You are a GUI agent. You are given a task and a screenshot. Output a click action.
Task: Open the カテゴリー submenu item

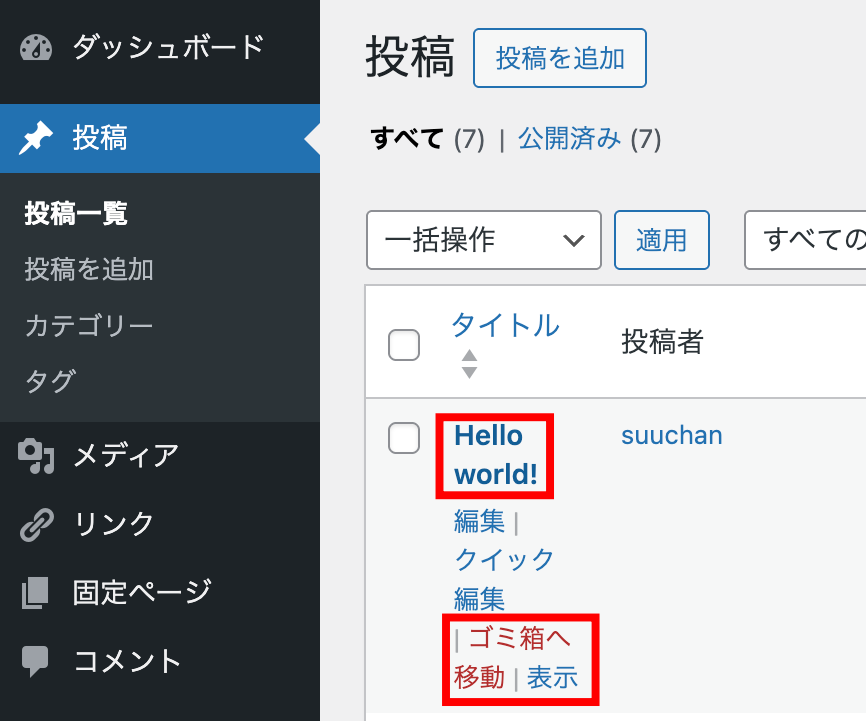click(89, 325)
